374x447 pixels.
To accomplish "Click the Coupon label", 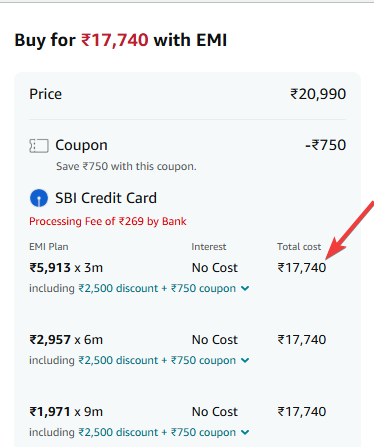I will tap(81, 145).
